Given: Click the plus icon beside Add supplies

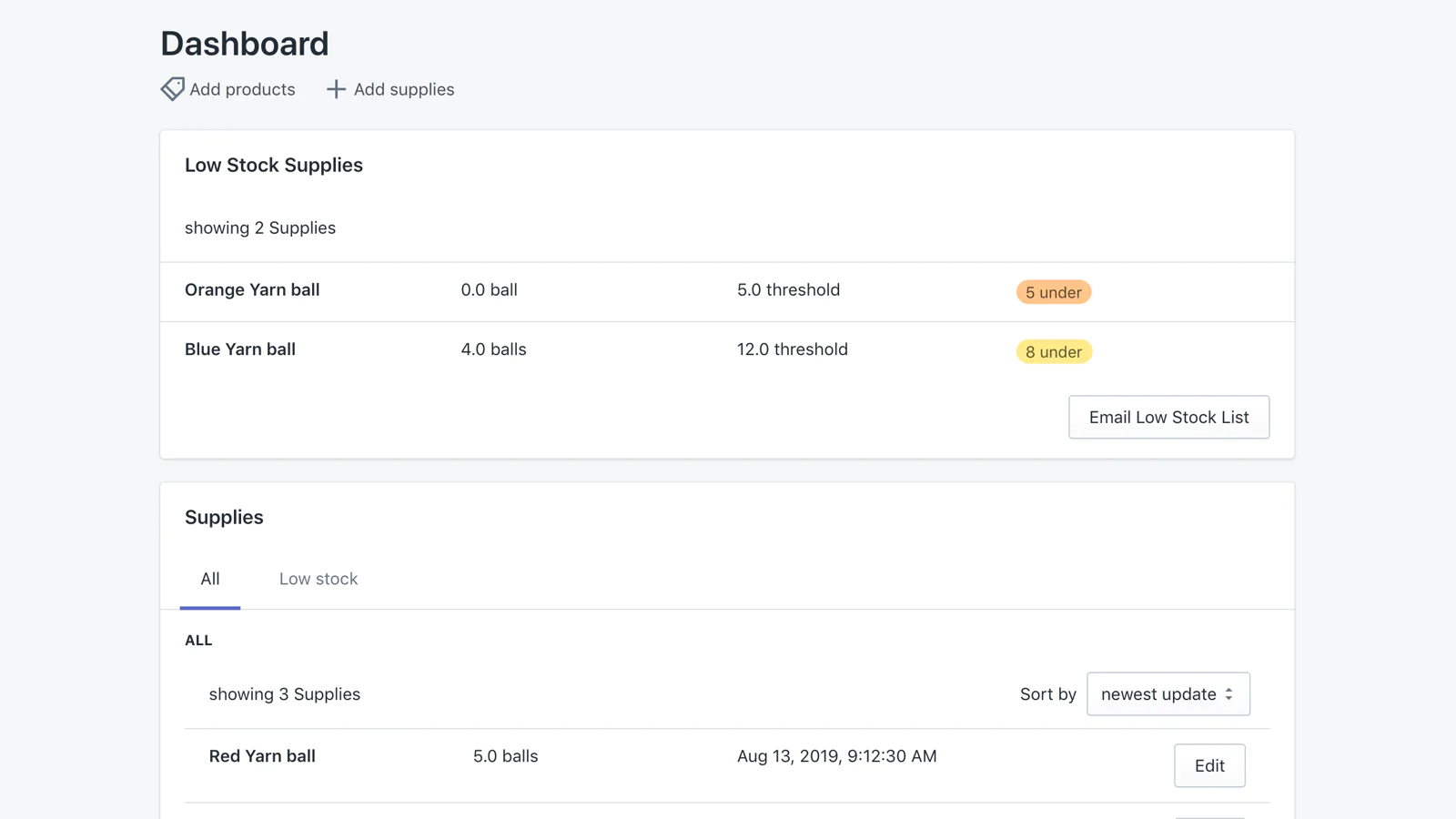Looking at the screenshot, I should click(335, 89).
